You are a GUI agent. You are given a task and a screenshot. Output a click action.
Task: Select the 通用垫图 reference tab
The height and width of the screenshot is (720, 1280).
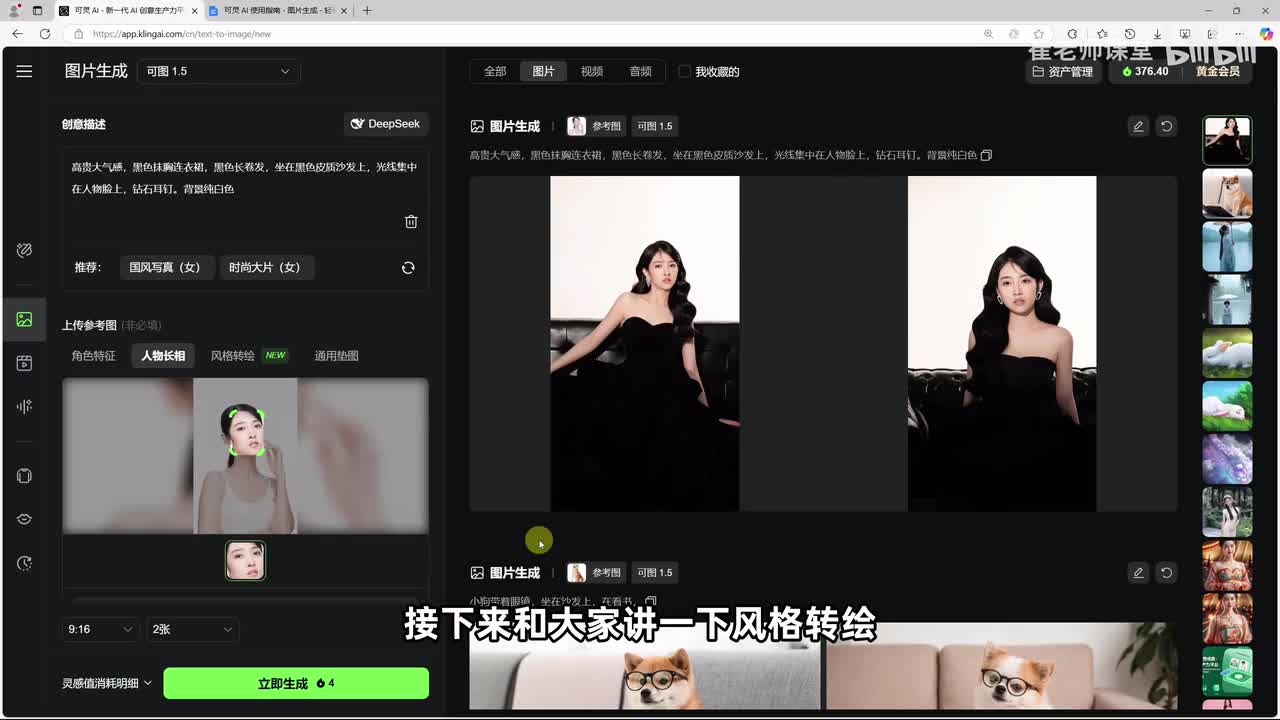tap(336, 355)
